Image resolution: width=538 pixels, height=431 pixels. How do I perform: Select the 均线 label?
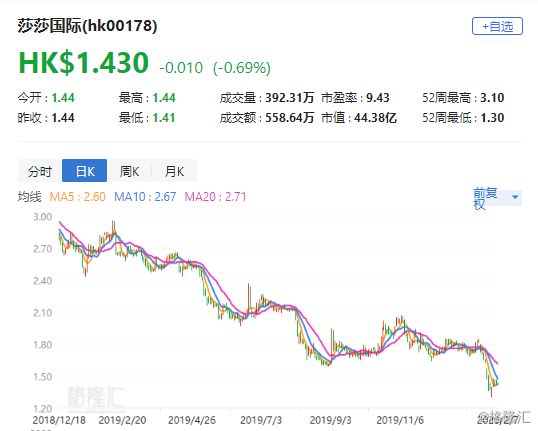click(x=30, y=197)
